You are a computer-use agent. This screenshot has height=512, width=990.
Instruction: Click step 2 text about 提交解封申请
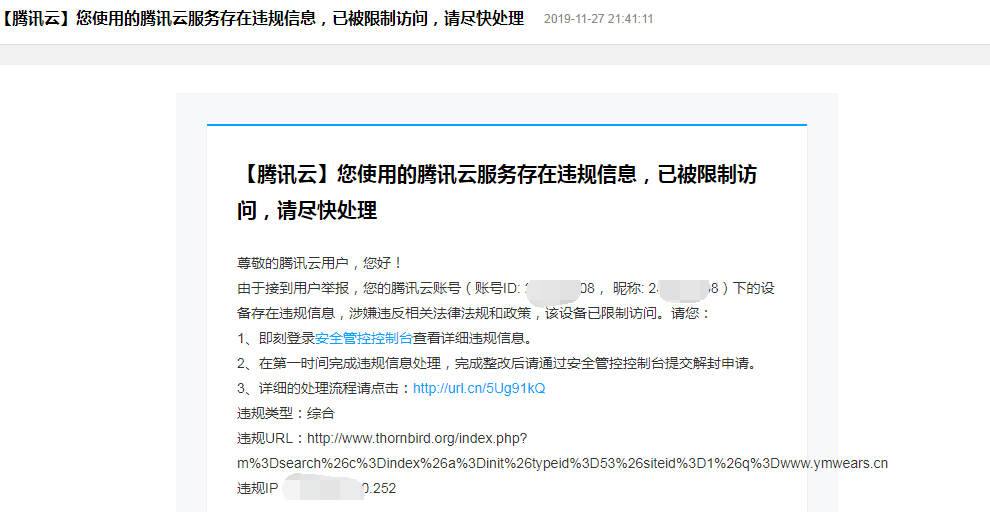coord(496,364)
